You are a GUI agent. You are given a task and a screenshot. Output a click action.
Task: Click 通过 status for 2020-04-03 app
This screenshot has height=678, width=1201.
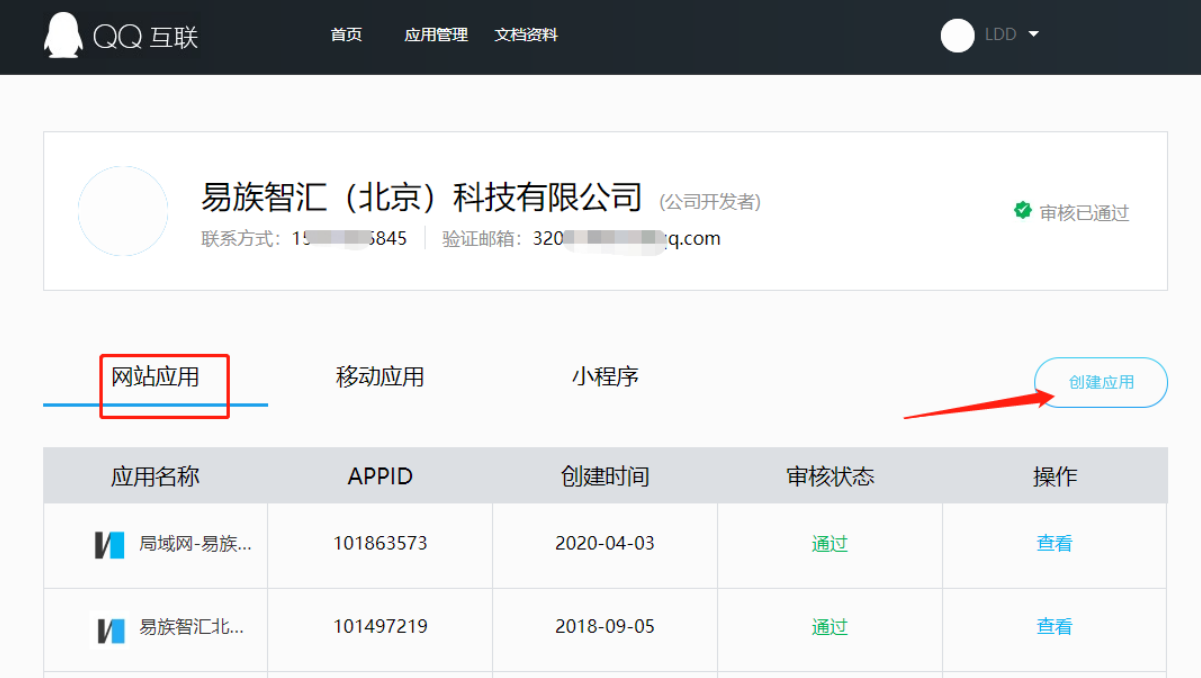[x=829, y=544]
